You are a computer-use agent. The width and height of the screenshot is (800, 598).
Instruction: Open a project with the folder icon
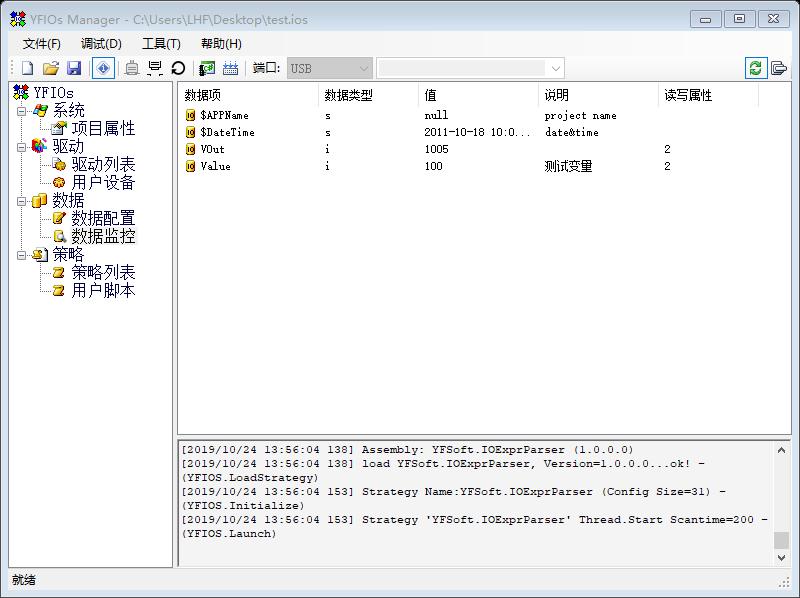pyautogui.click(x=51, y=68)
